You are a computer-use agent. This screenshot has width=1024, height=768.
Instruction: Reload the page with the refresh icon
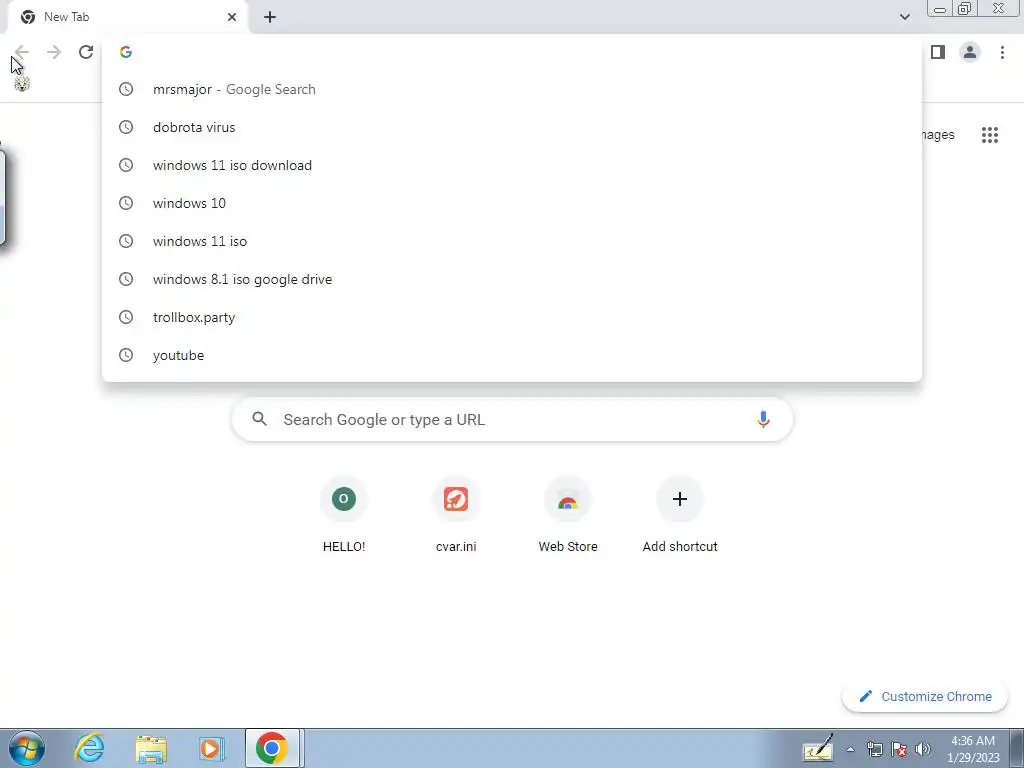[86, 52]
